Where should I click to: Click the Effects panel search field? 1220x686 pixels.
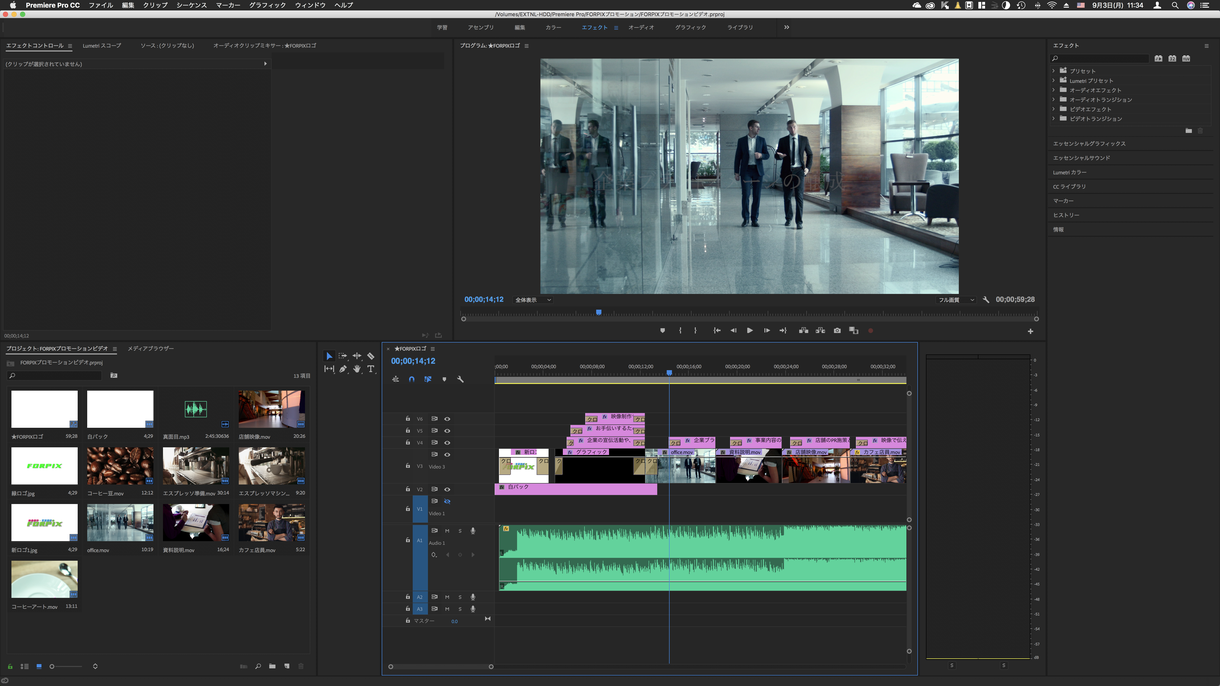click(1100, 59)
